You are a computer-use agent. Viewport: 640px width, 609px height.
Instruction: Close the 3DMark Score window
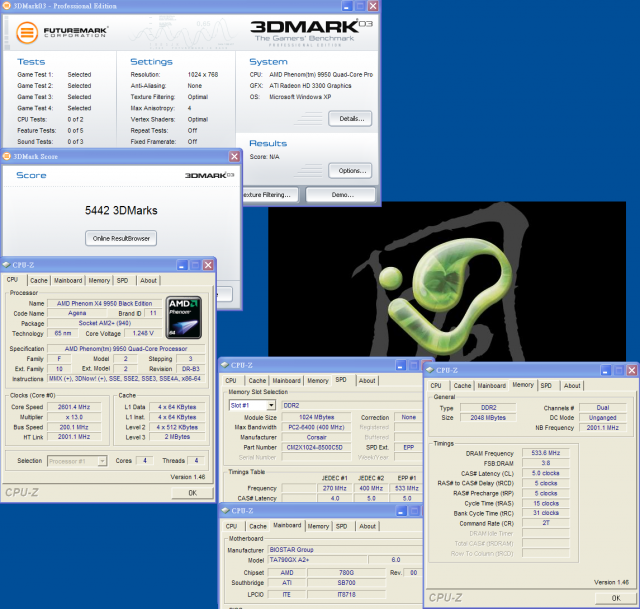tap(234, 156)
